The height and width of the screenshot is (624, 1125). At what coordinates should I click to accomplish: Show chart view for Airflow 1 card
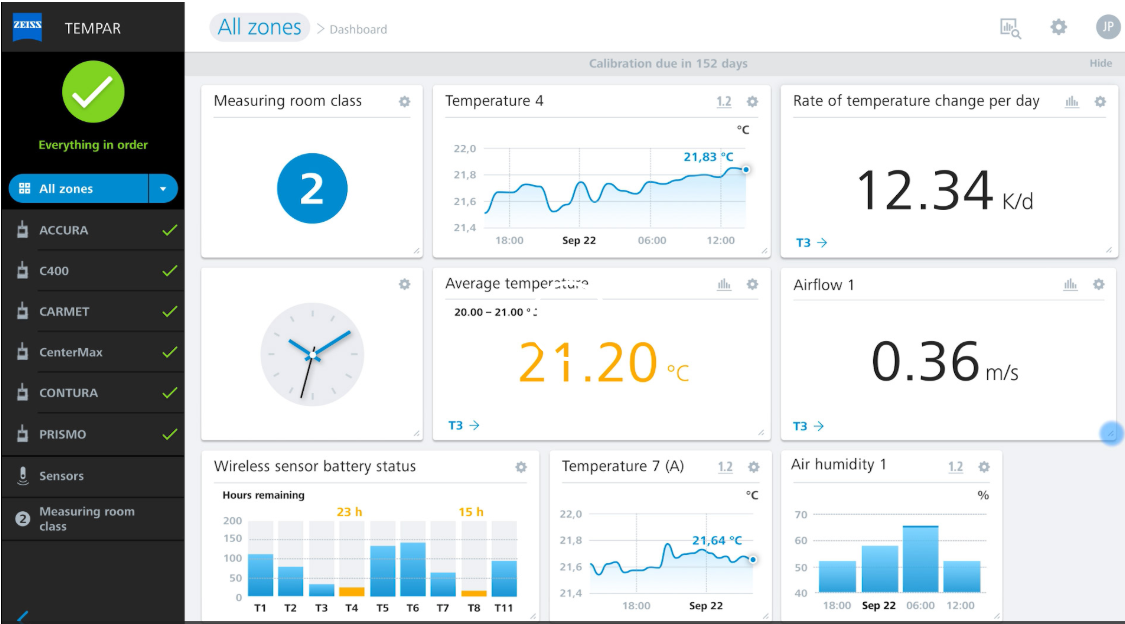tap(1070, 285)
